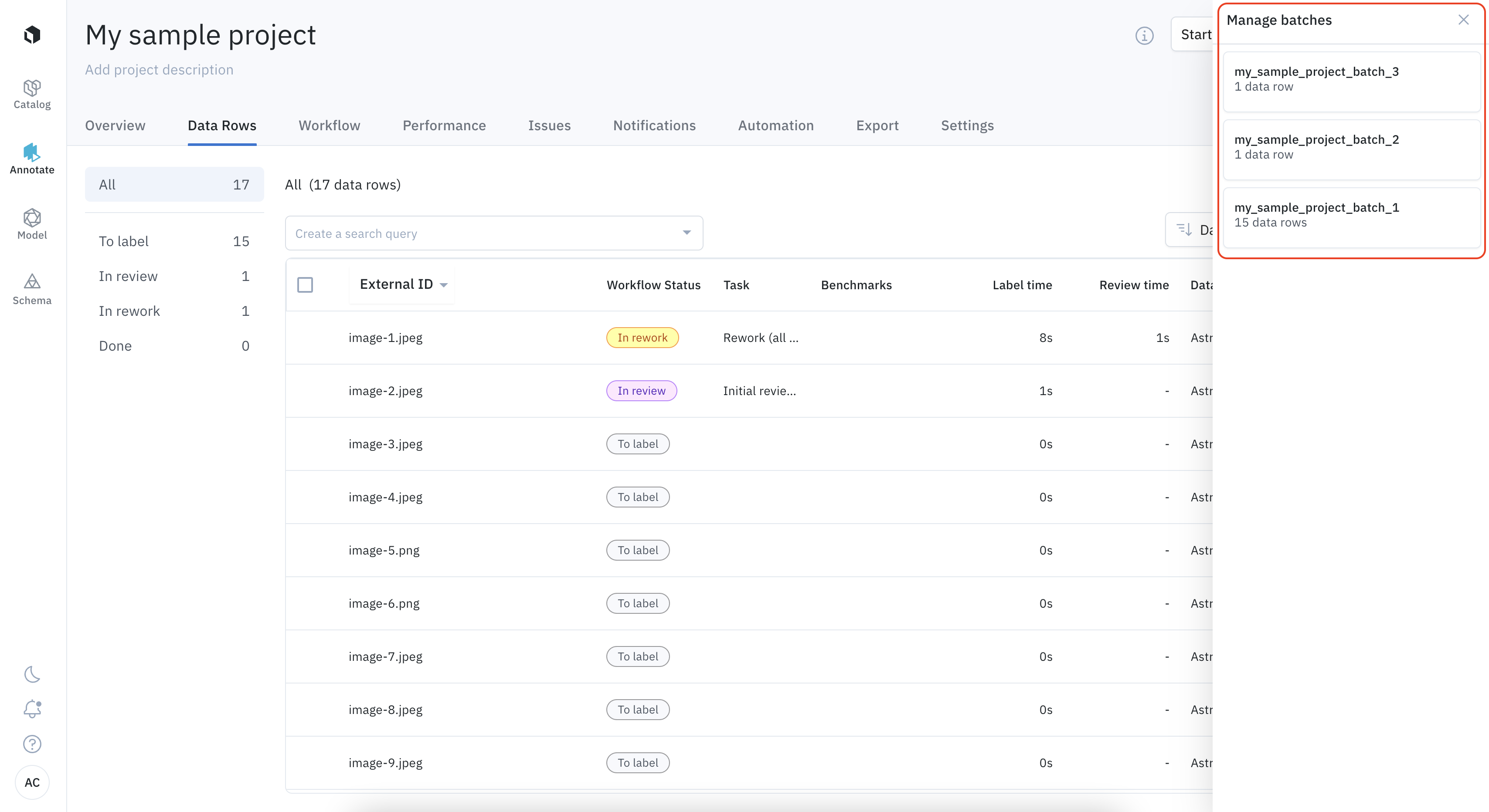Open notifications bell icon
Viewport: 1489px width, 812px height.
(x=32, y=709)
